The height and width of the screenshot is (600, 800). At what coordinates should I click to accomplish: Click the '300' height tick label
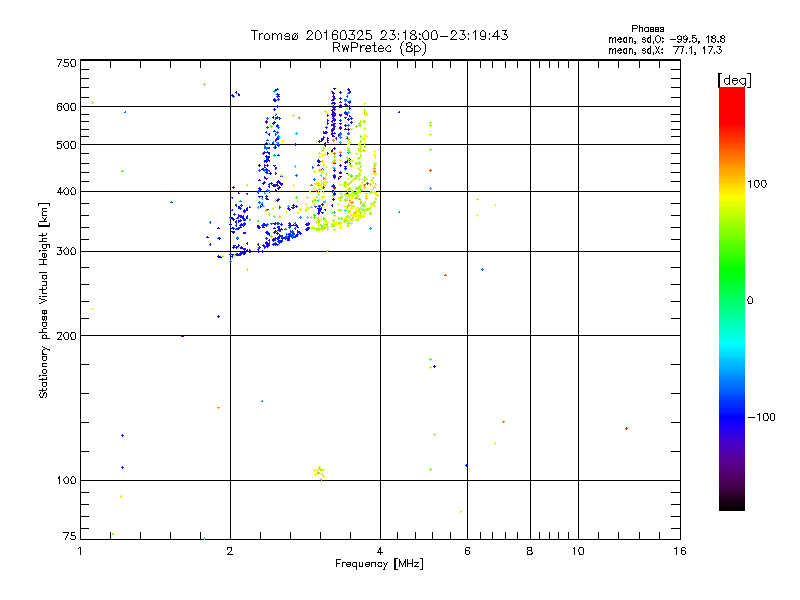[66, 252]
